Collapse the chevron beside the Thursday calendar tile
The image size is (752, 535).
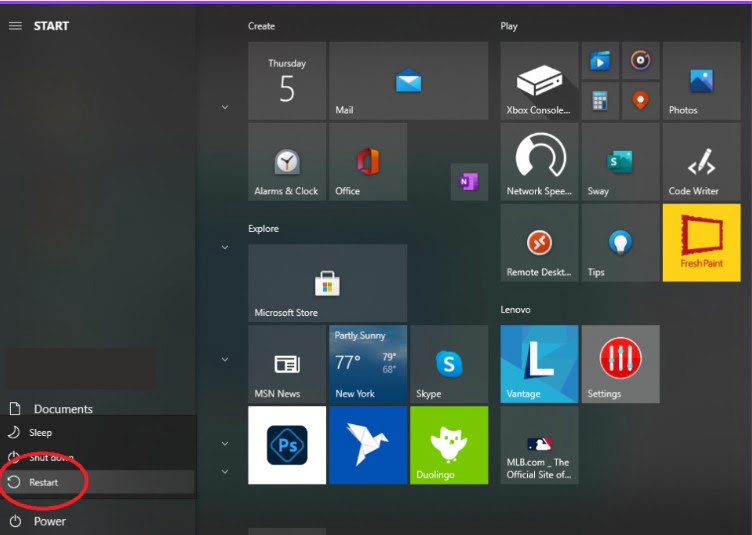click(x=224, y=107)
